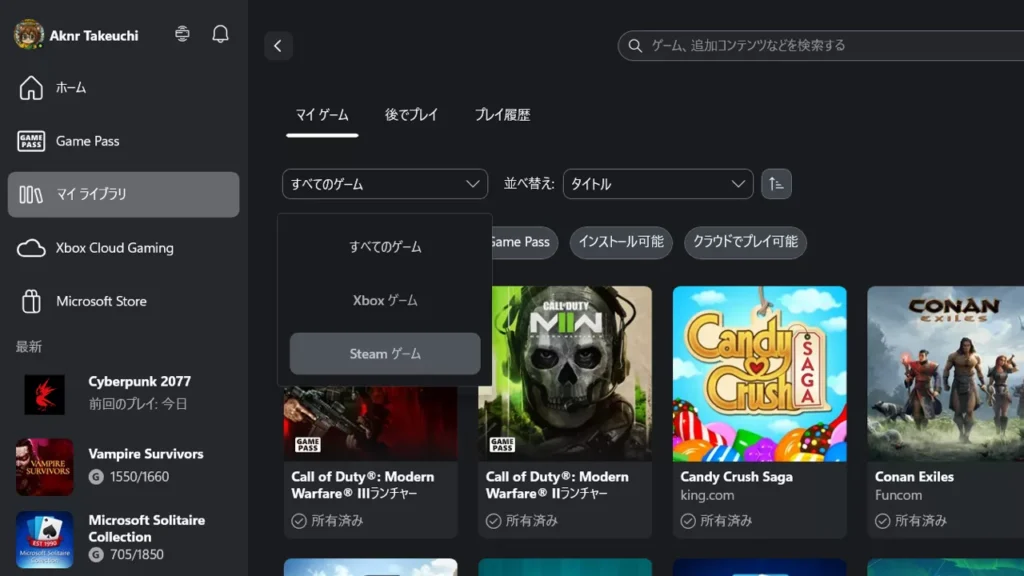This screenshot has width=1024, height=576.
Task: Click the Game Pass badge icon in sidebar
Action: point(31,141)
